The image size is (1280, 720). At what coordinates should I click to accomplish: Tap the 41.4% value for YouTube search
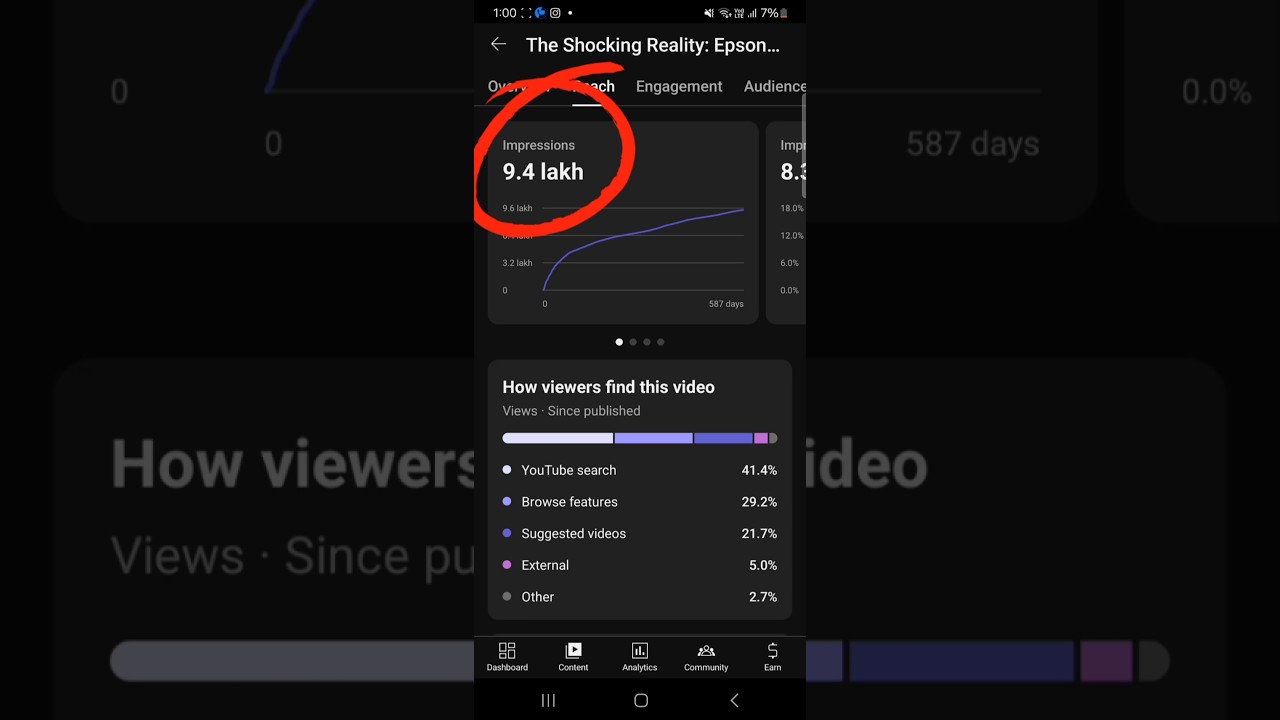click(x=759, y=470)
